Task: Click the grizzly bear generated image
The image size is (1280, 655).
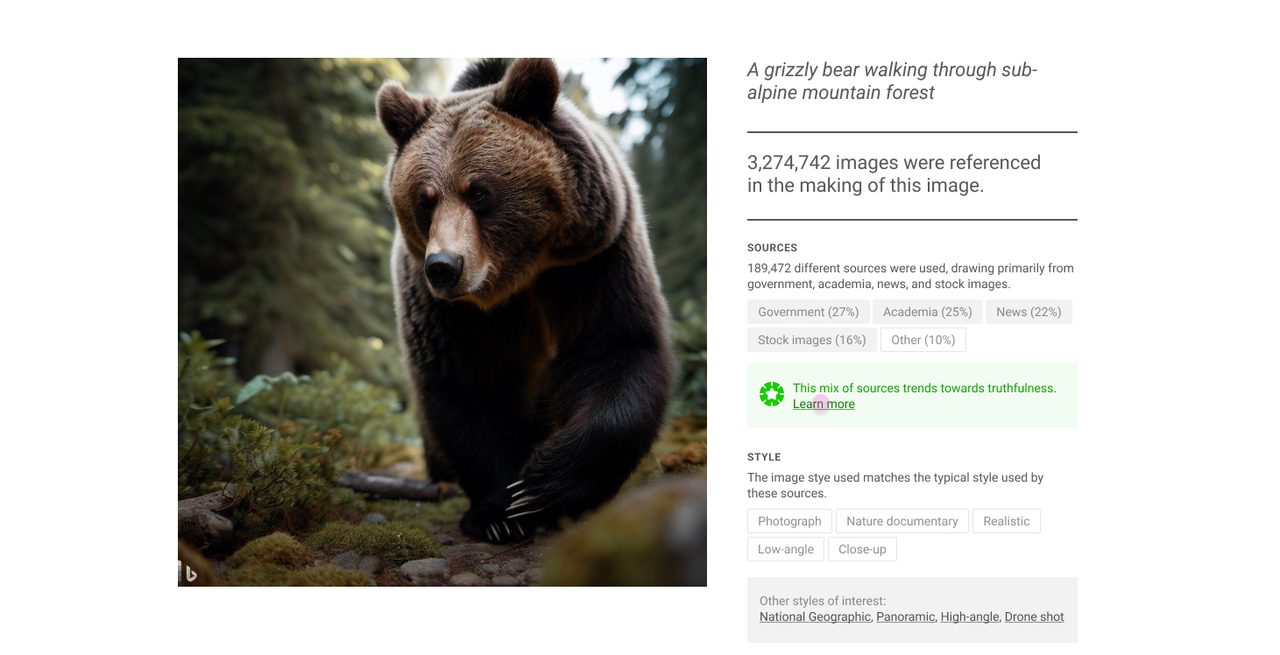Action: pos(442,322)
